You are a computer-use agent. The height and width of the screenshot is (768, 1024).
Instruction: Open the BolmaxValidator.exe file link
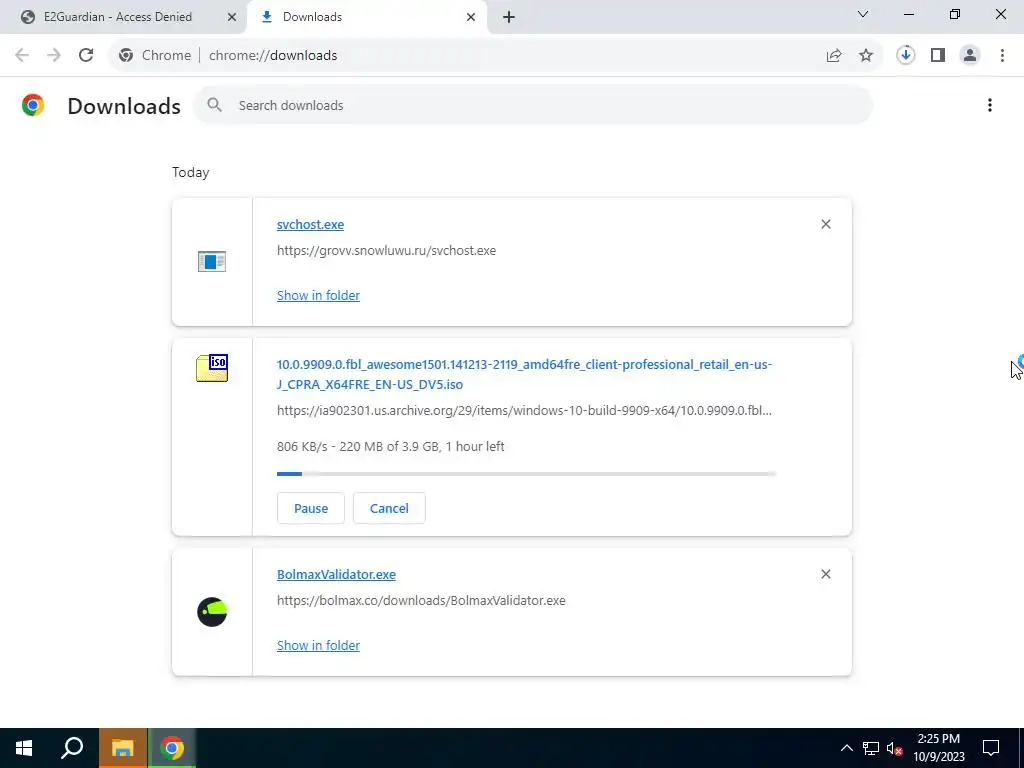coord(336,575)
